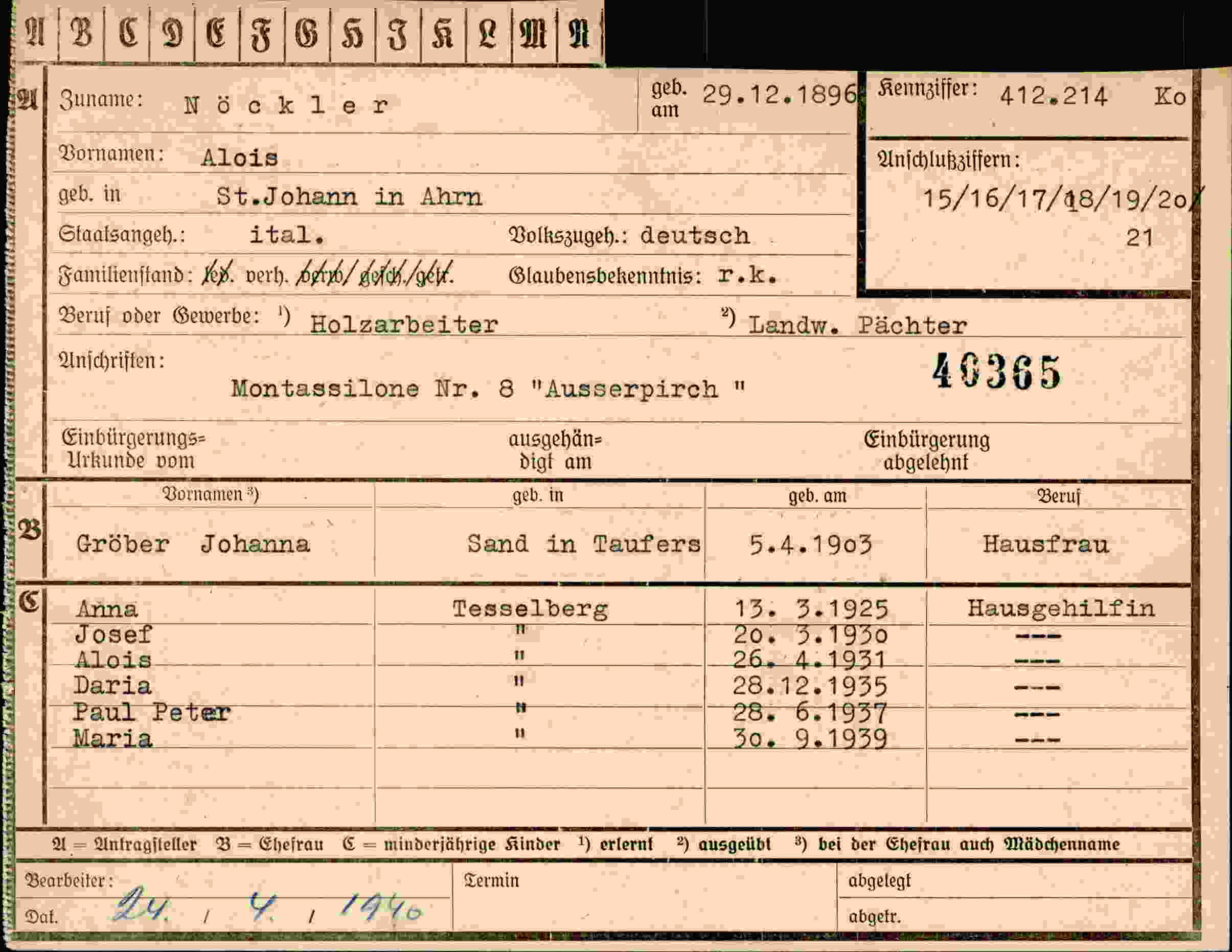Click Paul Peter's birth date 28. 6.1937
Image resolution: width=1232 pixels, height=952 pixels.
click(x=809, y=713)
